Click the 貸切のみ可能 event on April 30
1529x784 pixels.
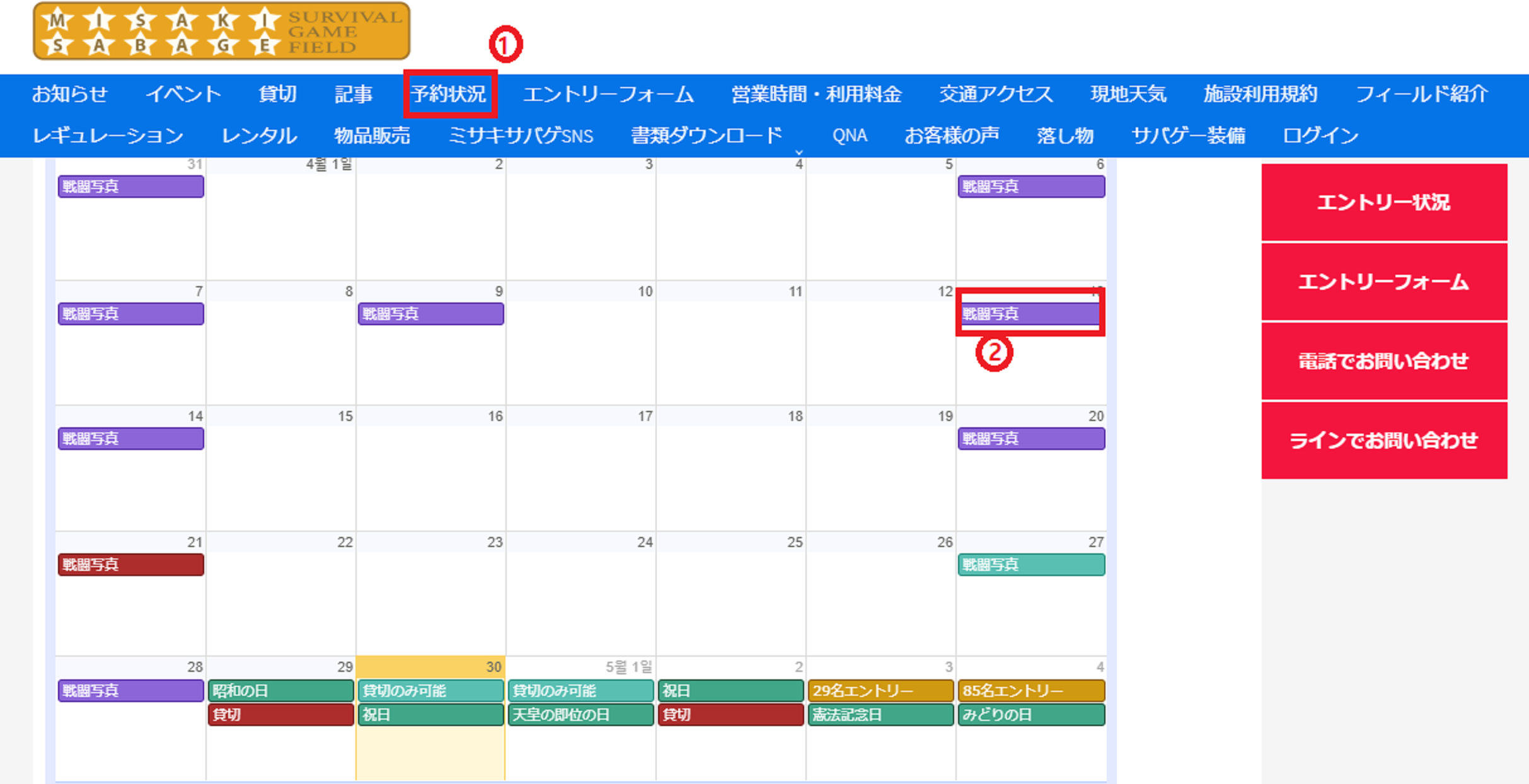click(x=430, y=691)
